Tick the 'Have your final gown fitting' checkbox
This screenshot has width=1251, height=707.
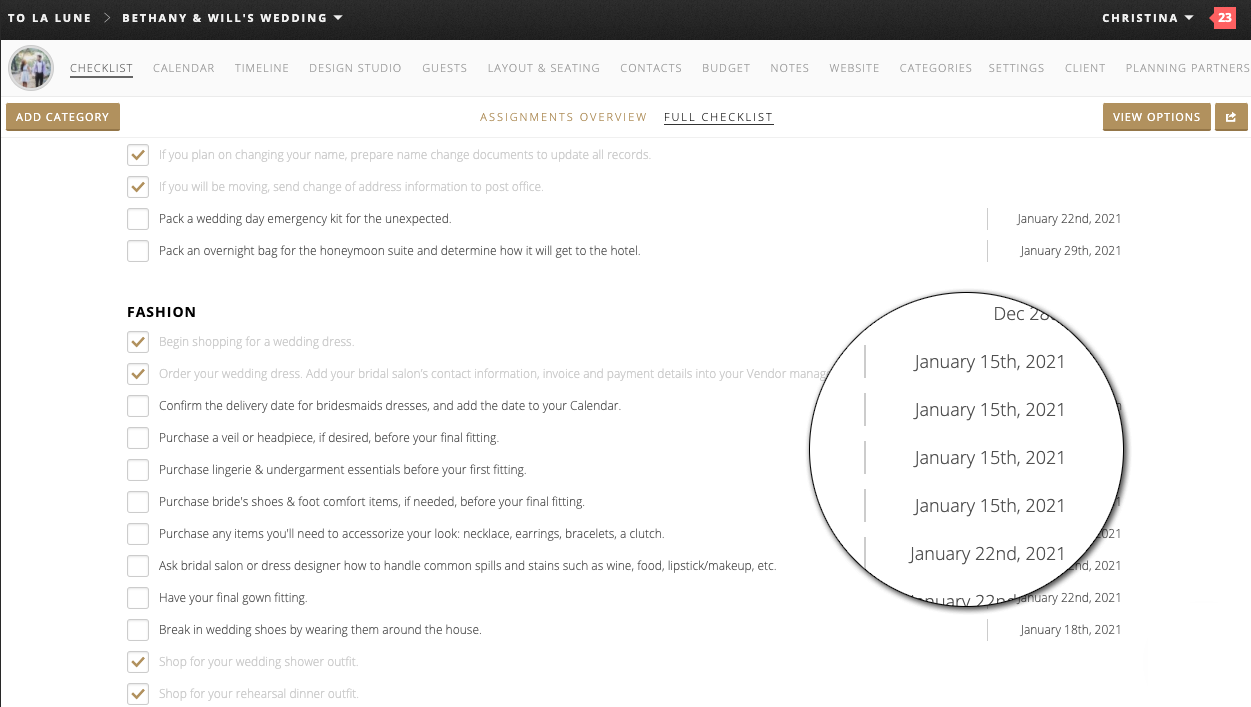[x=138, y=598]
